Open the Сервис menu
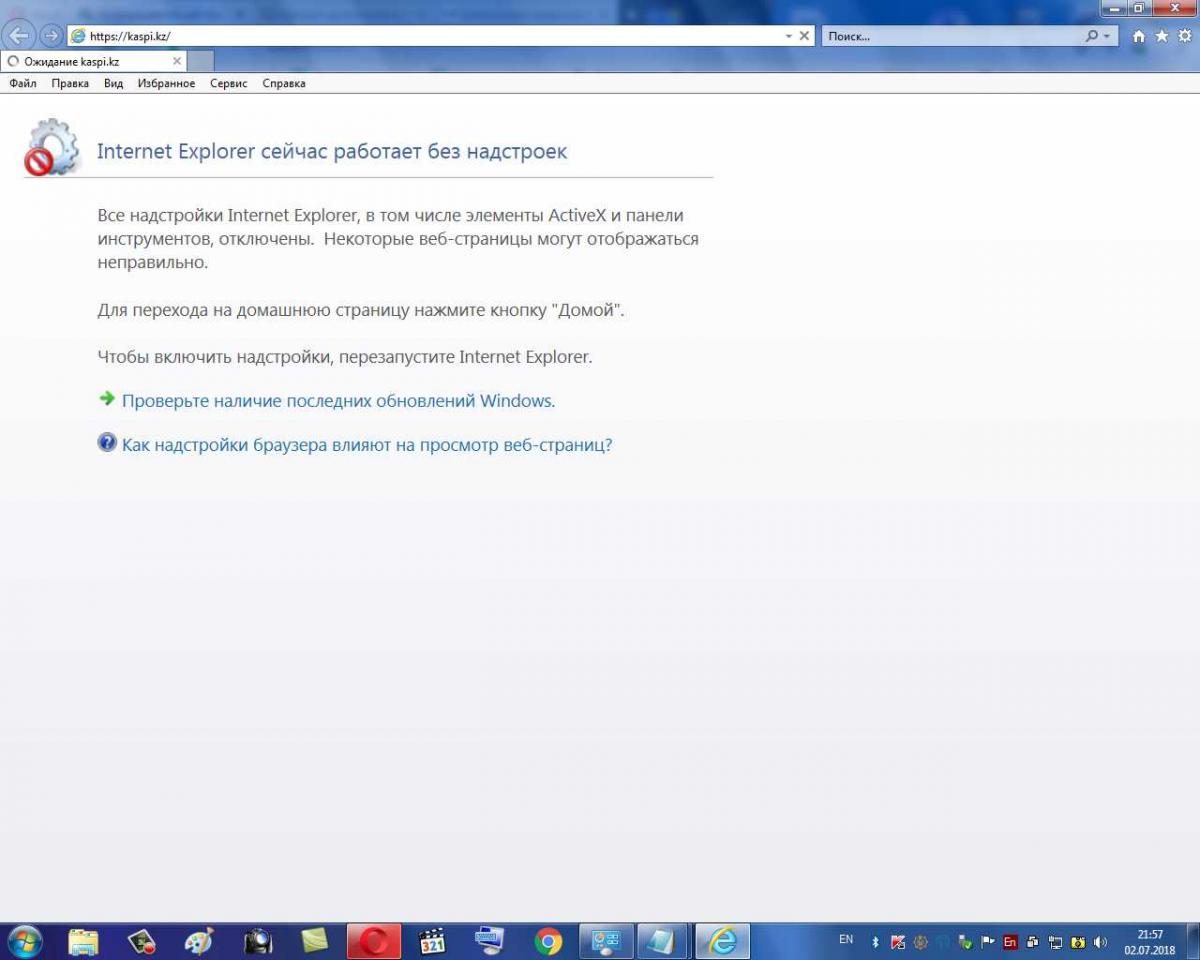 click(229, 84)
